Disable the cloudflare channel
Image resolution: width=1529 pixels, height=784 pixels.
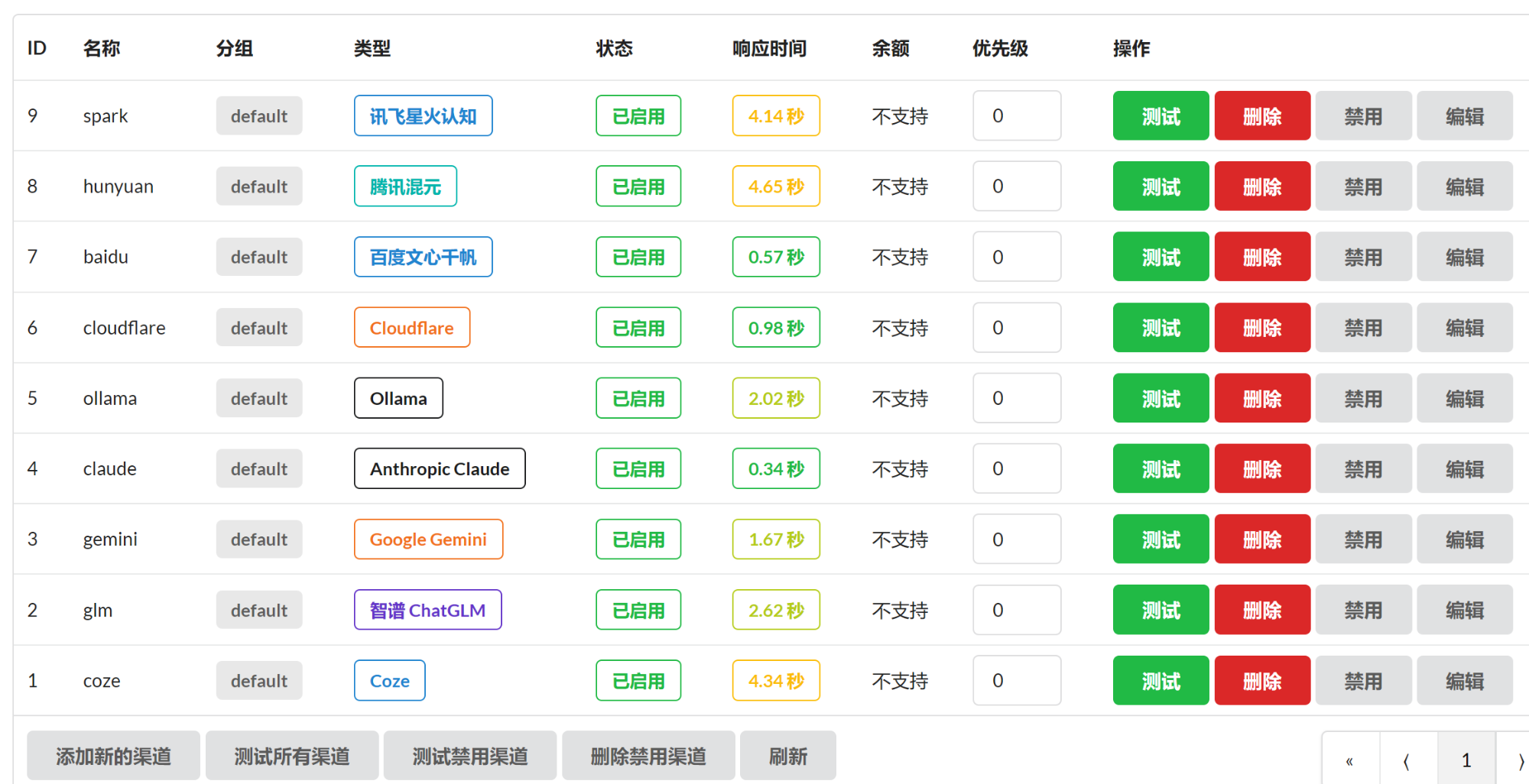click(x=1363, y=327)
